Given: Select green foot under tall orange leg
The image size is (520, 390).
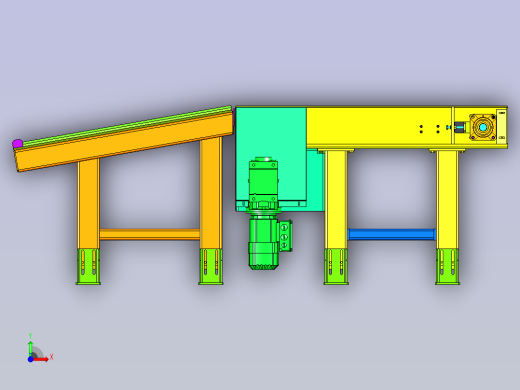Looking at the screenshot, I should point(211,267).
